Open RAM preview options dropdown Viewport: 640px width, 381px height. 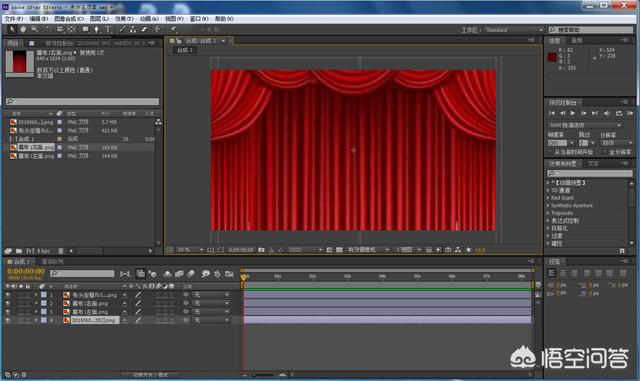pyautogui.click(x=584, y=125)
